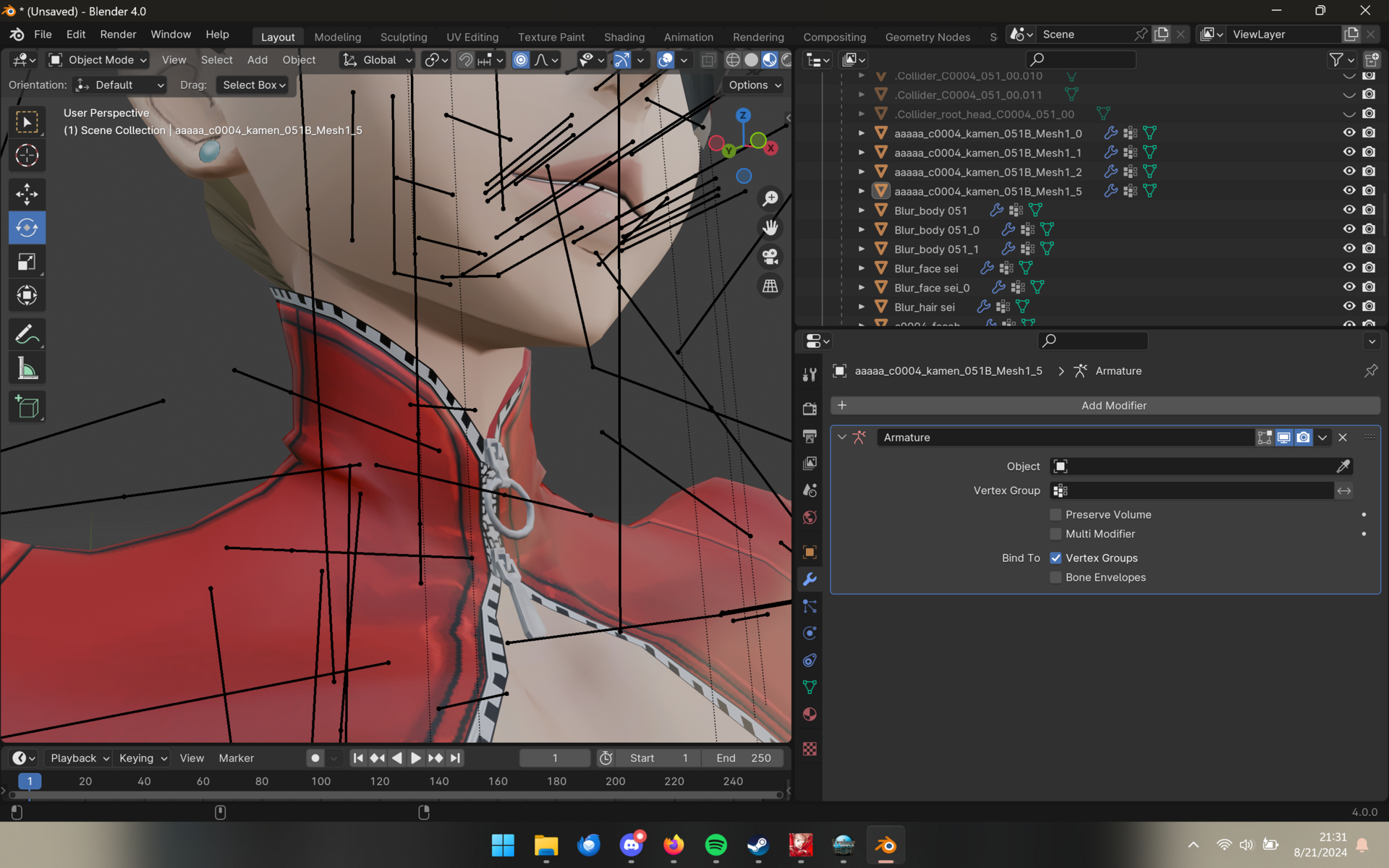Pick the Measure tool
The width and height of the screenshot is (1389, 868).
pyautogui.click(x=27, y=369)
